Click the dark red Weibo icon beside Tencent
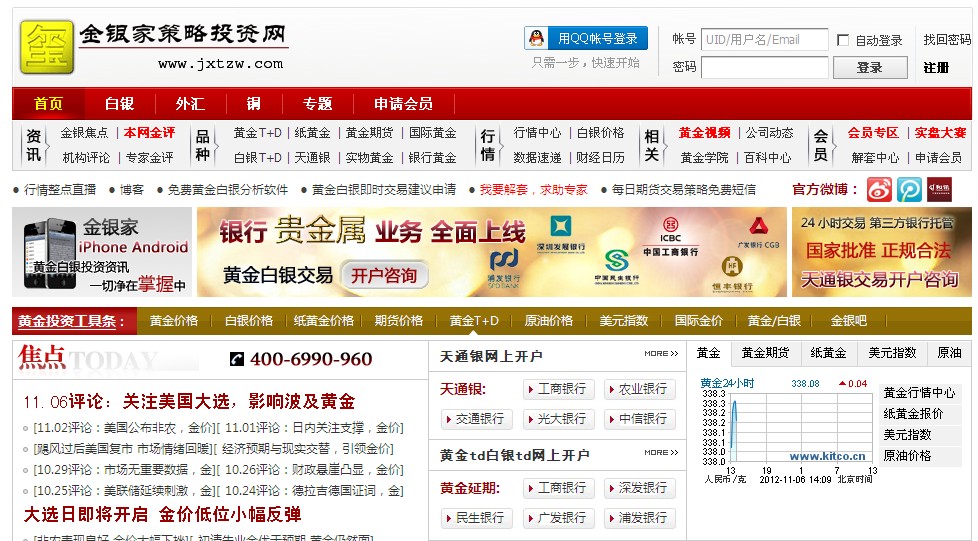The height and width of the screenshot is (541, 978). [x=938, y=189]
